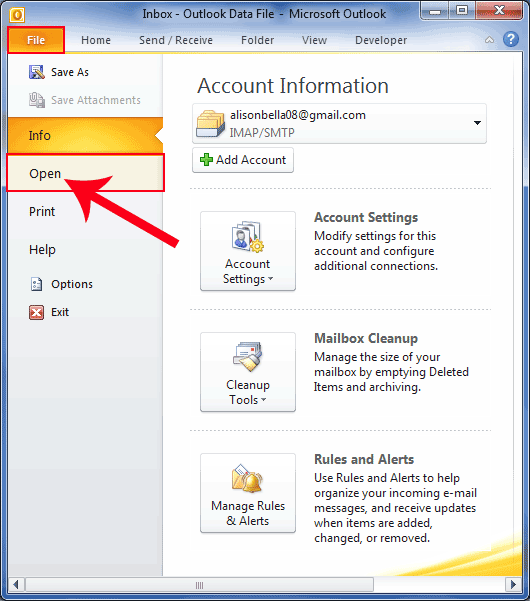The height and width of the screenshot is (601, 530).
Task: Click the horizontal scrollbar right arrow
Action: pyautogui.click(x=514, y=585)
